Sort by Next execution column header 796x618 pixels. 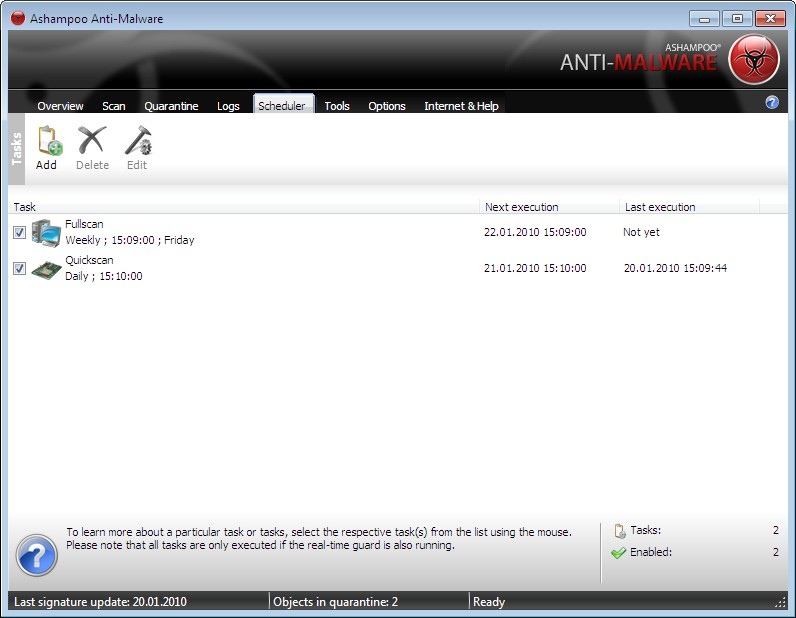click(549, 207)
